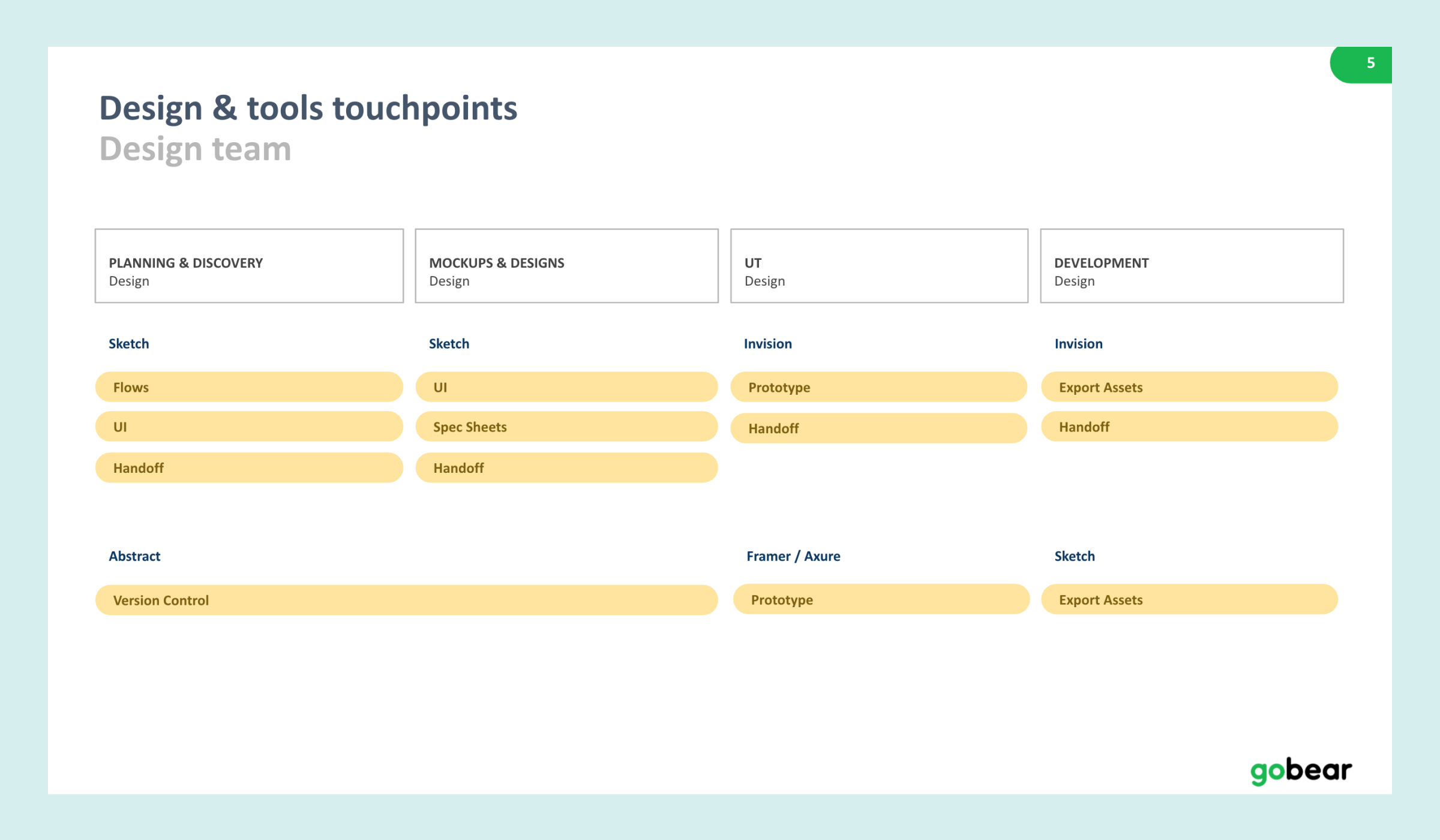Click the Handoff pill in UT column
The width and height of the screenshot is (1440, 840).
878,428
